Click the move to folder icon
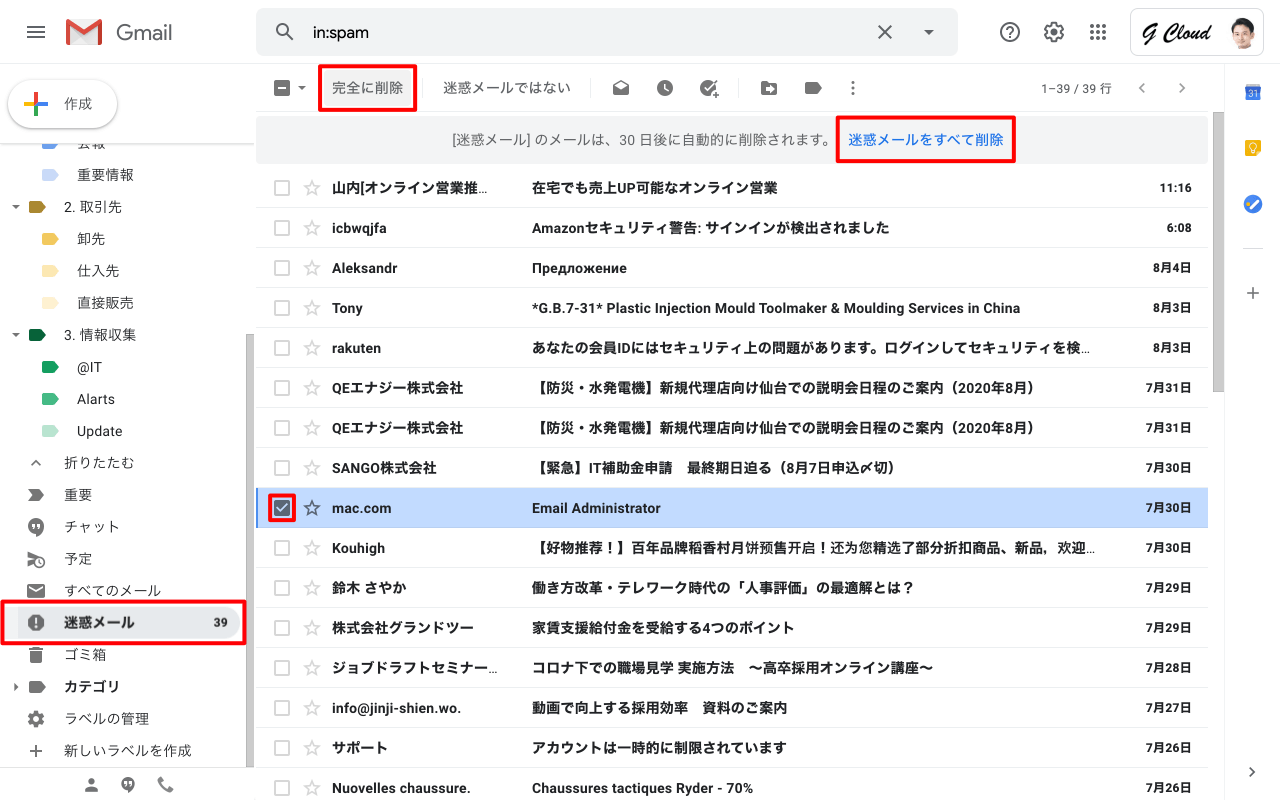 coord(769,88)
